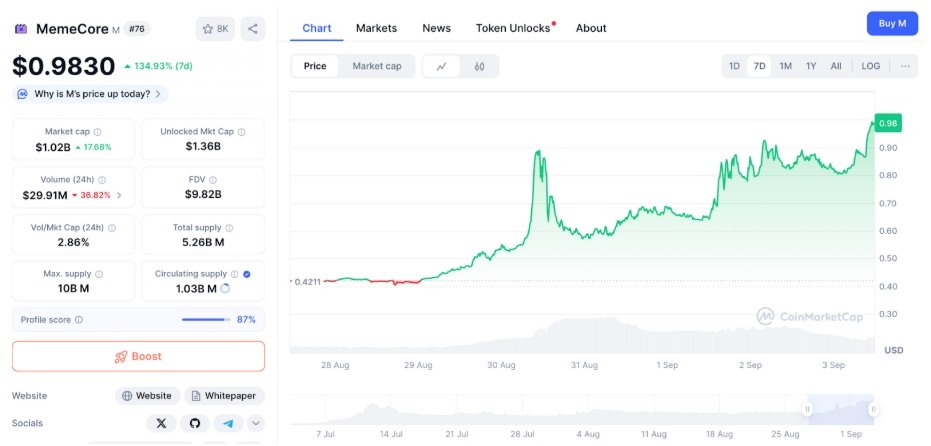
Task: Open the Token Unlocks tab
Action: point(514,28)
